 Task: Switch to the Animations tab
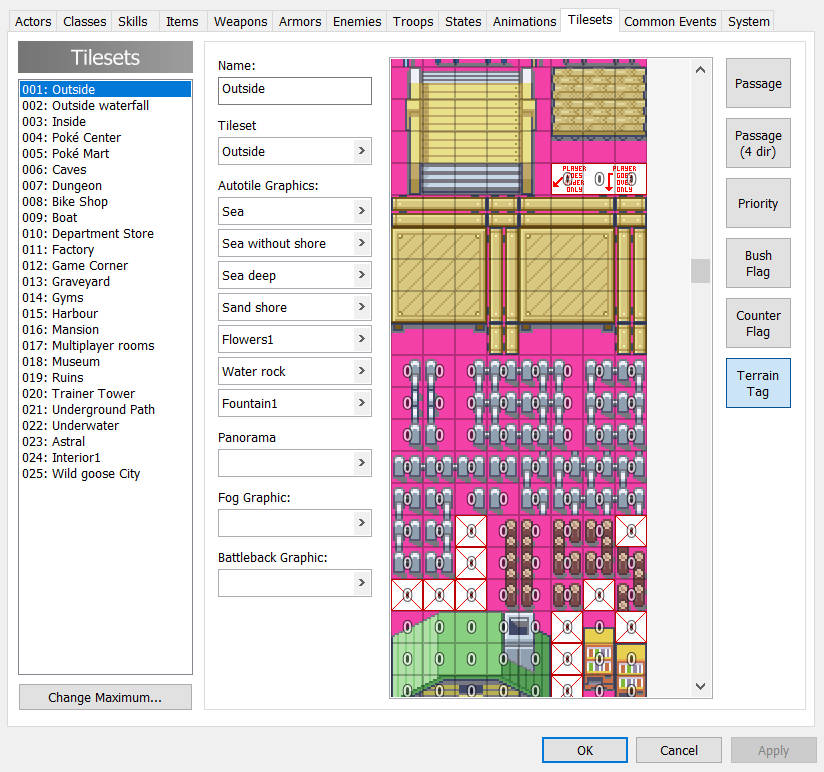524,22
